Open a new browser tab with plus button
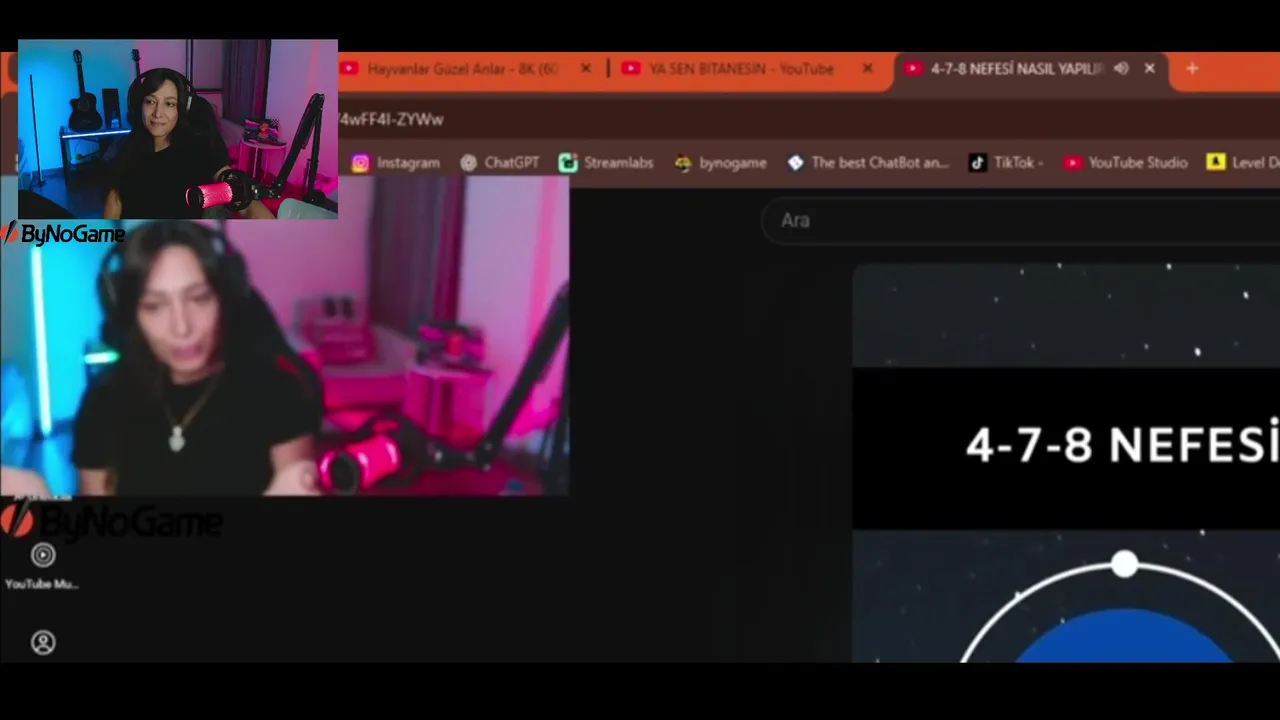Image resolution: width=1280 pixels, height=720 pixels. [1192, 69]
